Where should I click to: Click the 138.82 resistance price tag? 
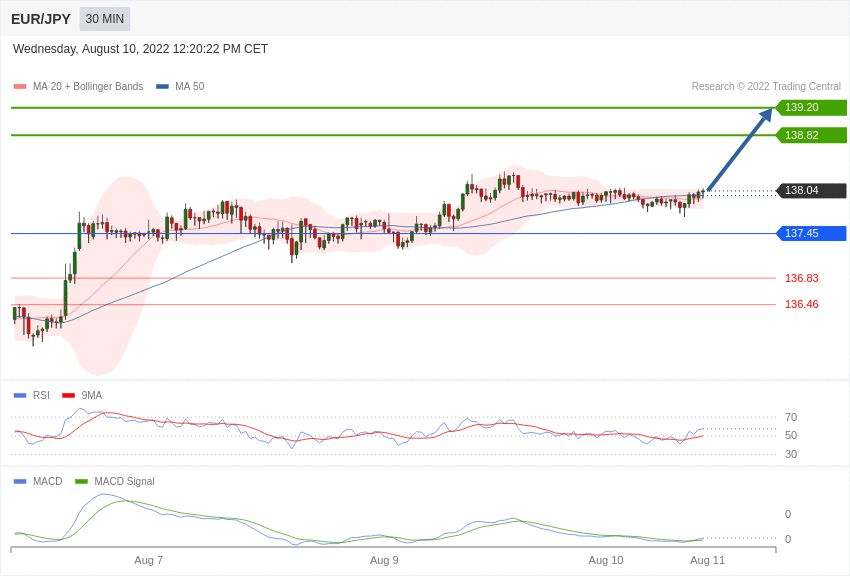[812, 135]
